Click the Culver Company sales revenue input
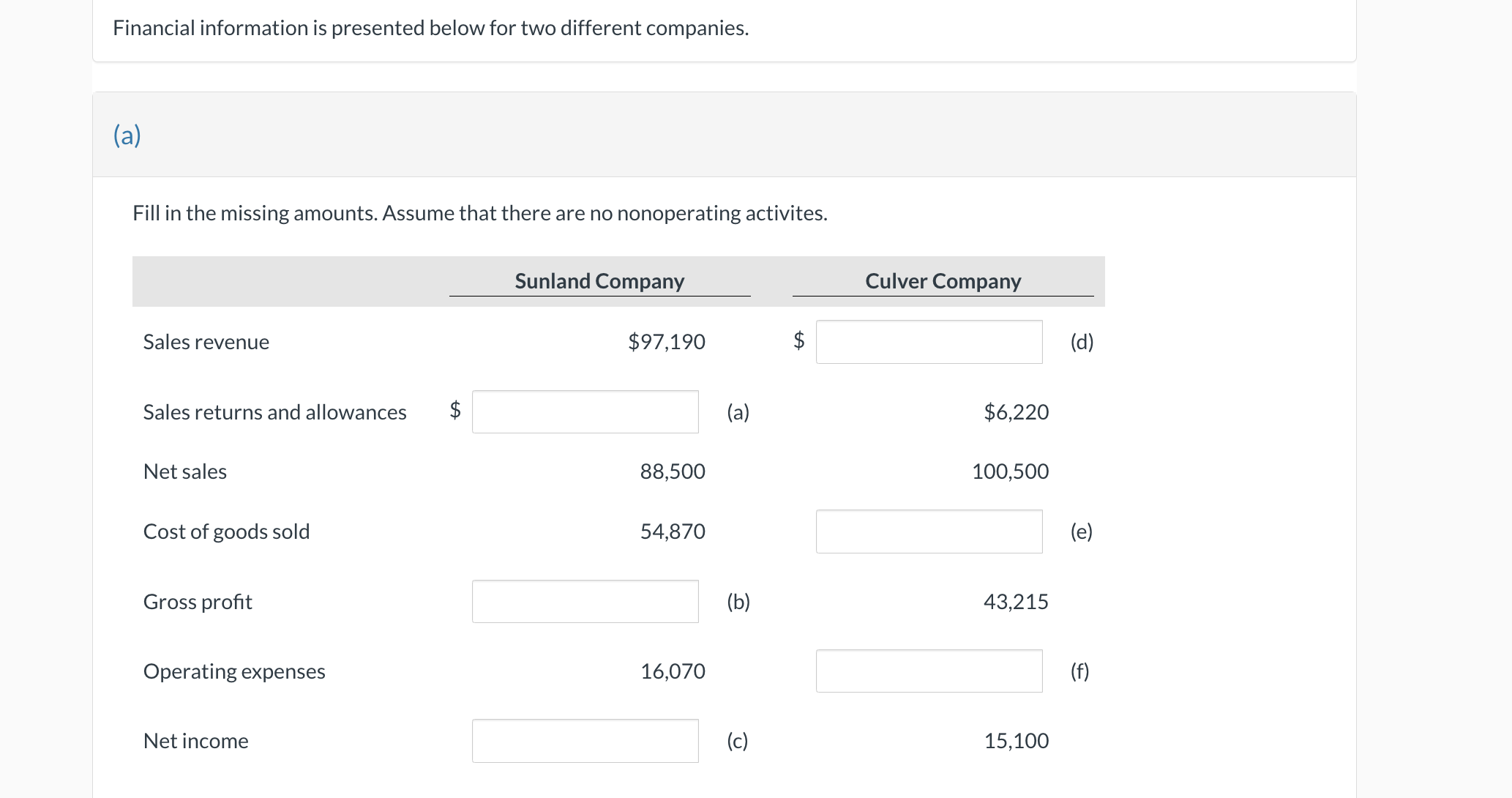 coord(929,342)
